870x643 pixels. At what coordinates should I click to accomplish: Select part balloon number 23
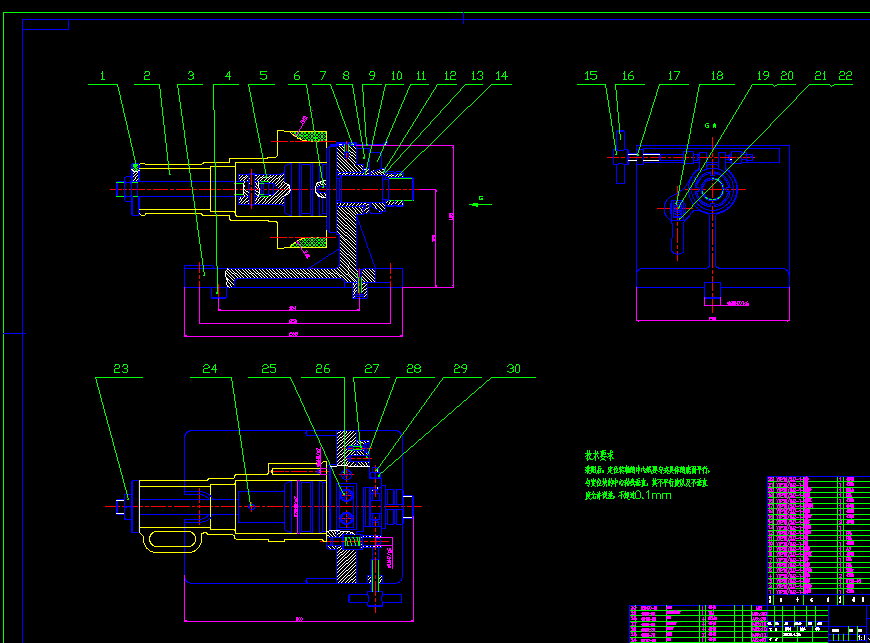(121, 369)
